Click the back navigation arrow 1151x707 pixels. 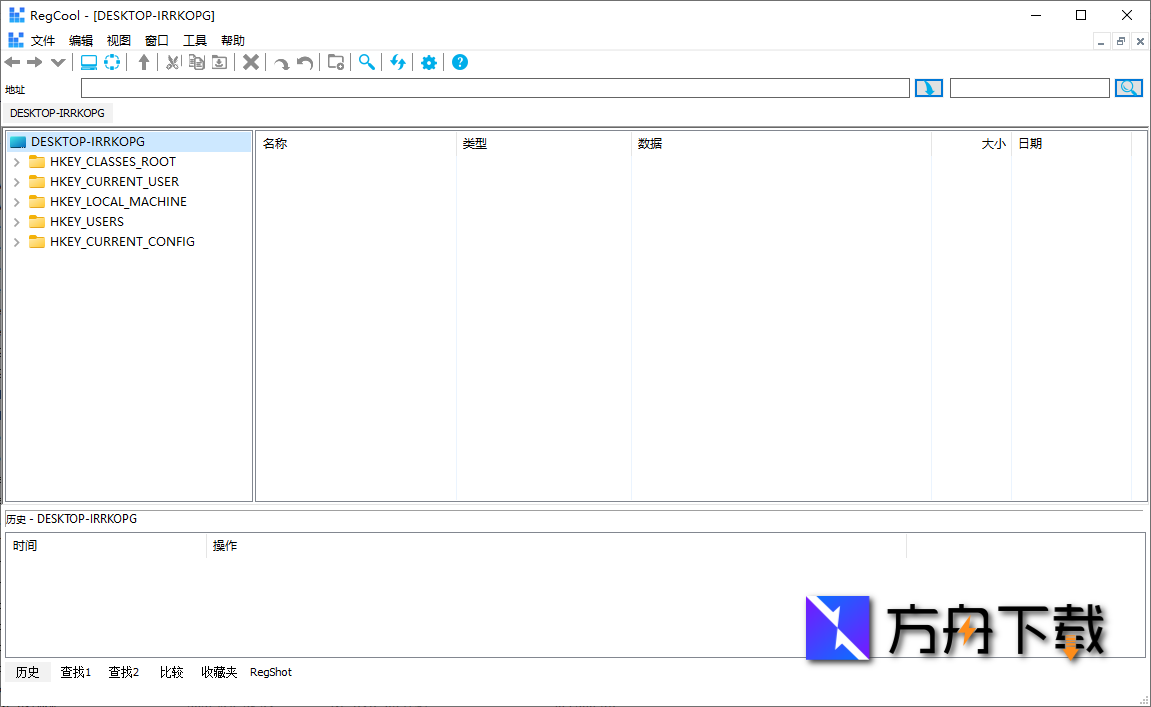coord(13,63)
